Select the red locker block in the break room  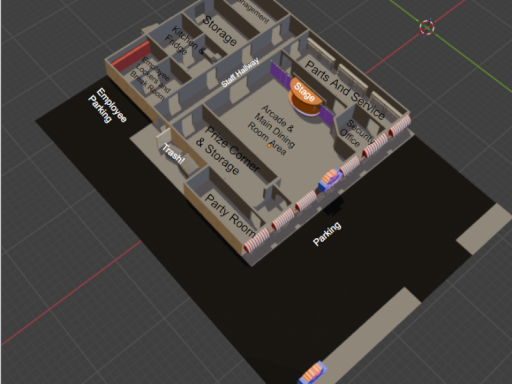click(130, 56)
